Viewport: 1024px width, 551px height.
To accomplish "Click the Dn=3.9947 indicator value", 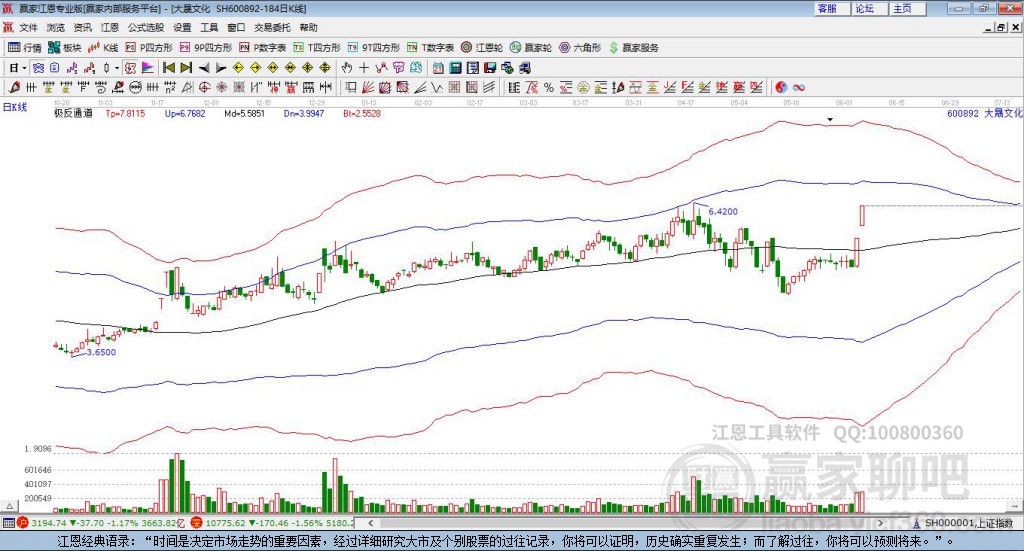I will (x=304, y=113).
